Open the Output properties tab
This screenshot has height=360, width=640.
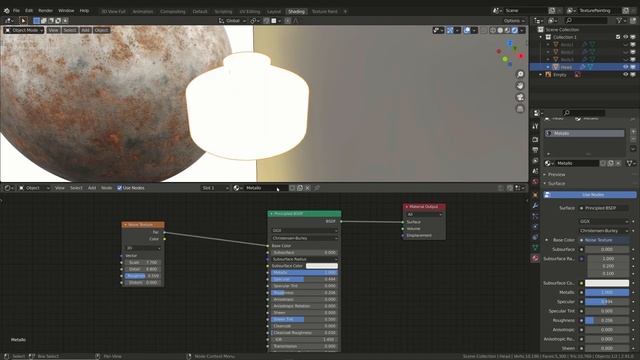pyautogui.click(x=535, y=150)
